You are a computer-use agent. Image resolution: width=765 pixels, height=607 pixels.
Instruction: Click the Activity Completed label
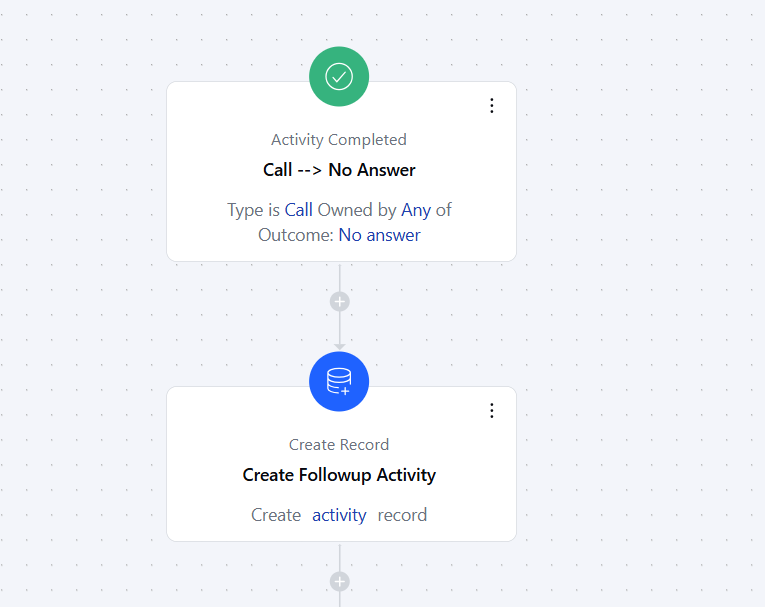339,140
